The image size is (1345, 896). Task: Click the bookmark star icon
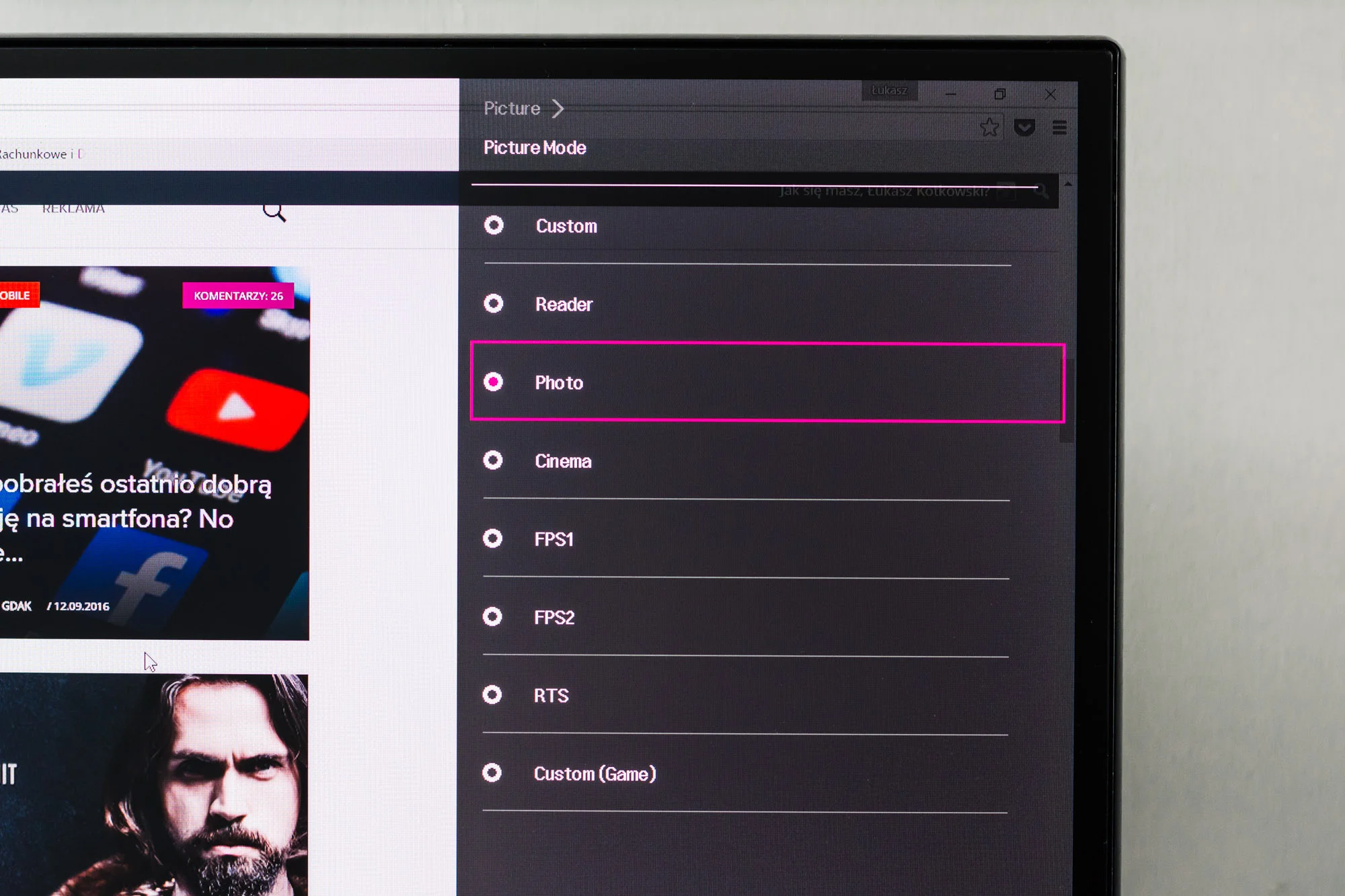989,127
